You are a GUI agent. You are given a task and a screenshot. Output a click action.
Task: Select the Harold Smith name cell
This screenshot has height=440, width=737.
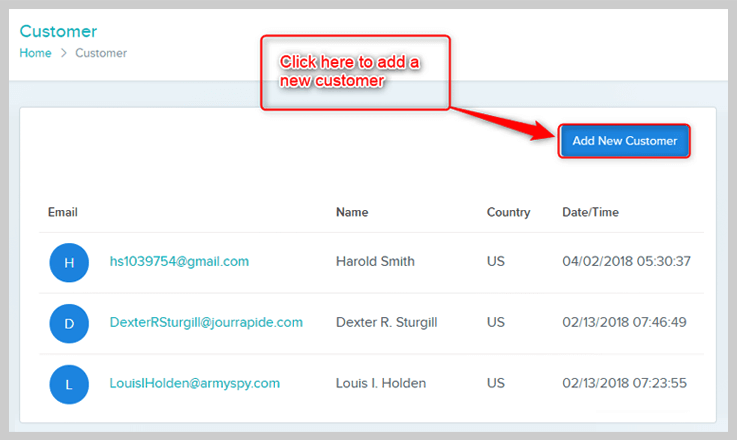(375, 261)
